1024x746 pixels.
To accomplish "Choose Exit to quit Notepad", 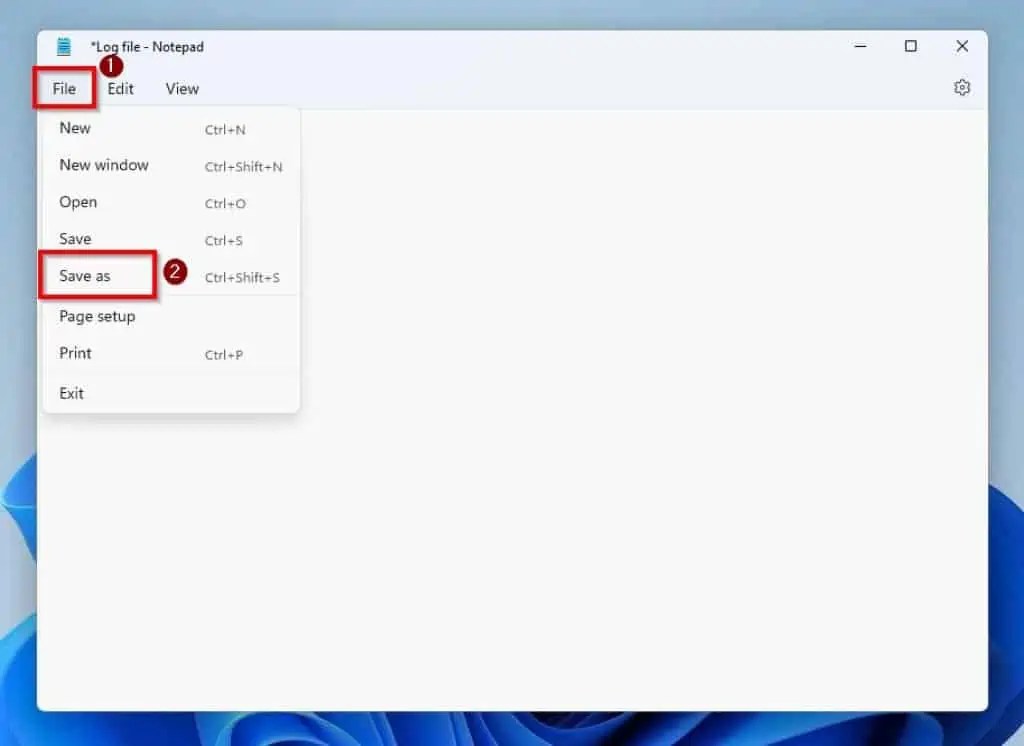I will pos(70,392).
